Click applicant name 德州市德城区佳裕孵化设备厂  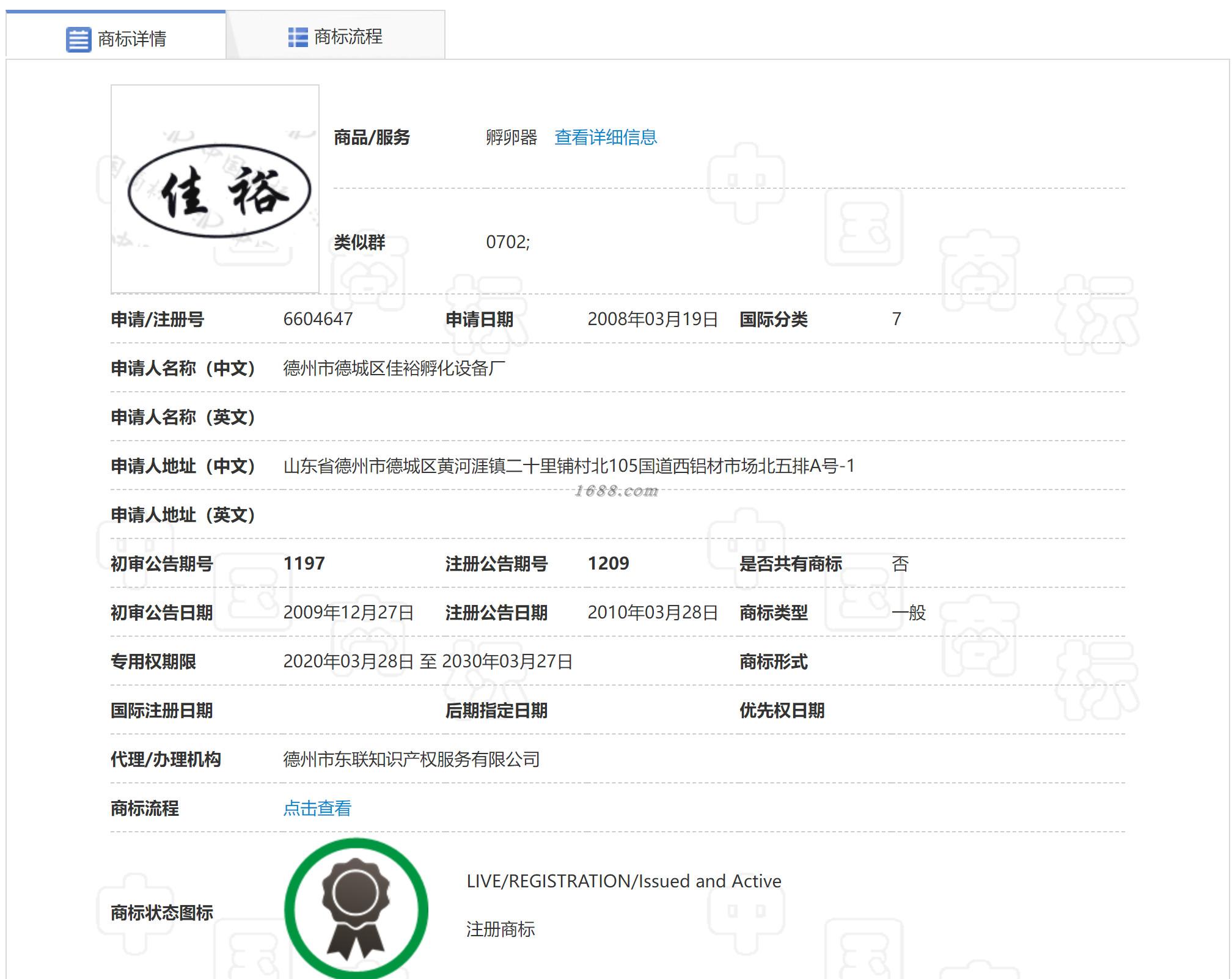pyautogui.click(x=394, y=368)
